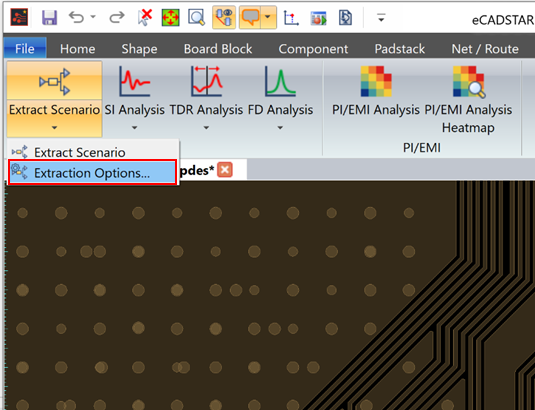Image resolution: width=535 pixels, height=410 pixels.
Task: Click the origin coordinate axes icon
Action: click(x=291, y=17)
